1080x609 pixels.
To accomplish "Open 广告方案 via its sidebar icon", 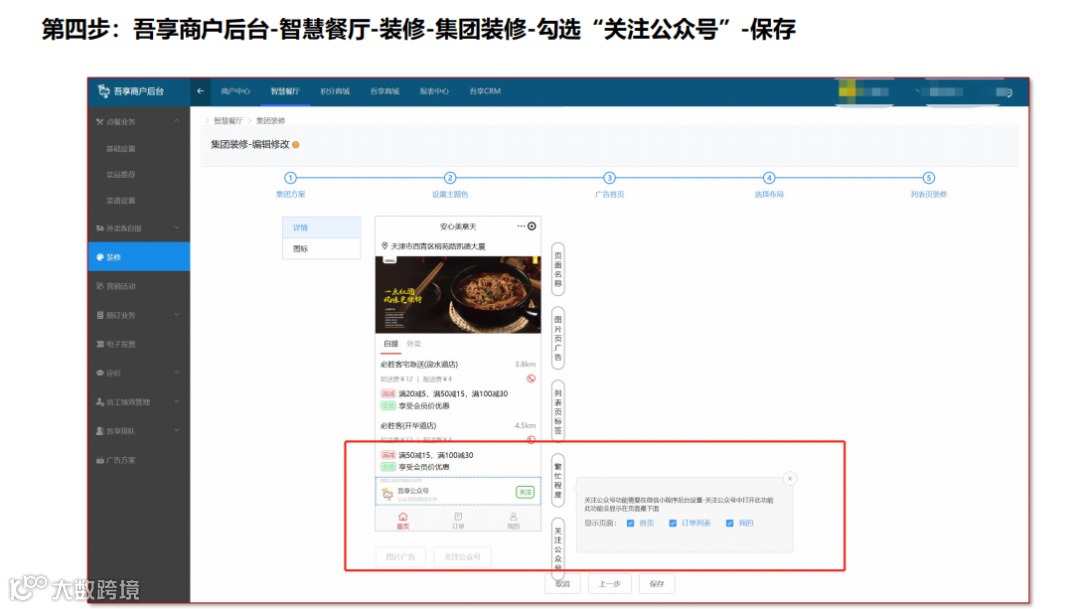I will click(100, 460).
